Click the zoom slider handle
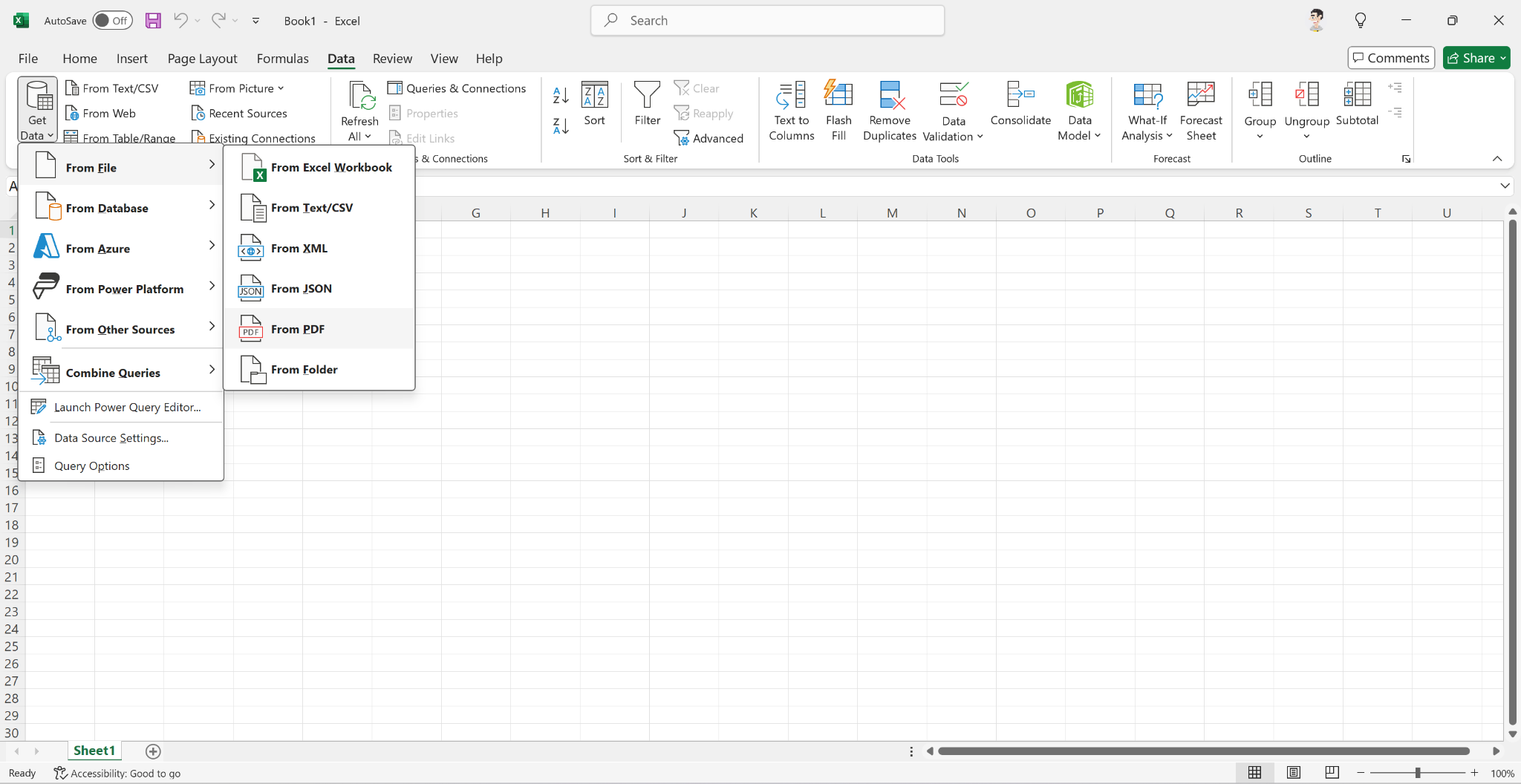This screenshot has height=784, width=1521. point(1417,773)
